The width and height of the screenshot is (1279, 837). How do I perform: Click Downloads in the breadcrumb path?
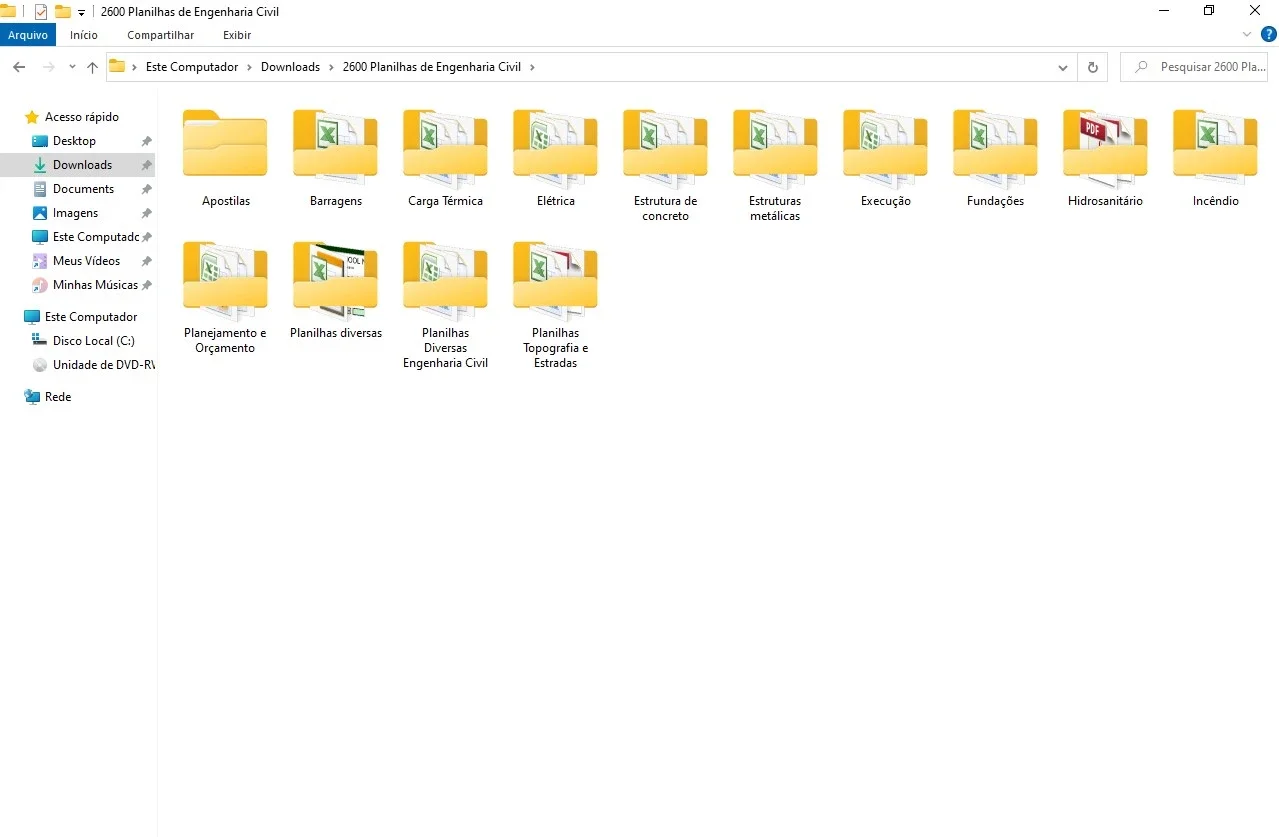pos(290,67)
